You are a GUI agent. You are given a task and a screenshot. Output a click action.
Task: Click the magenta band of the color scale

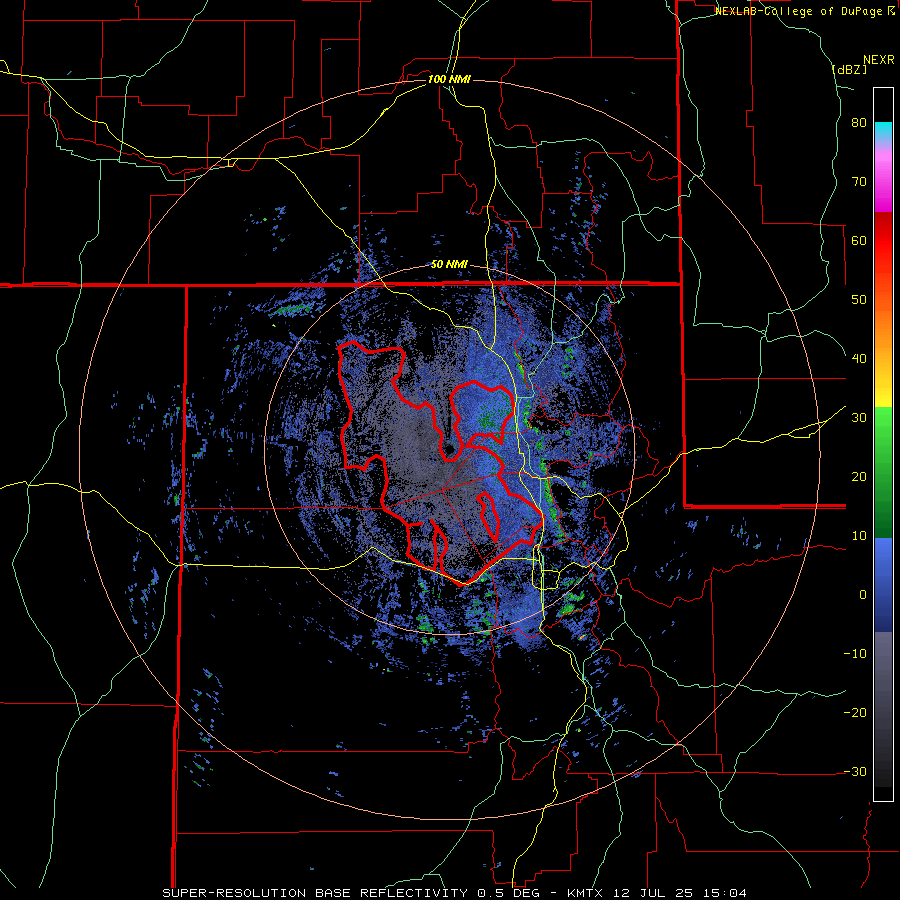[x=883, y=184]
